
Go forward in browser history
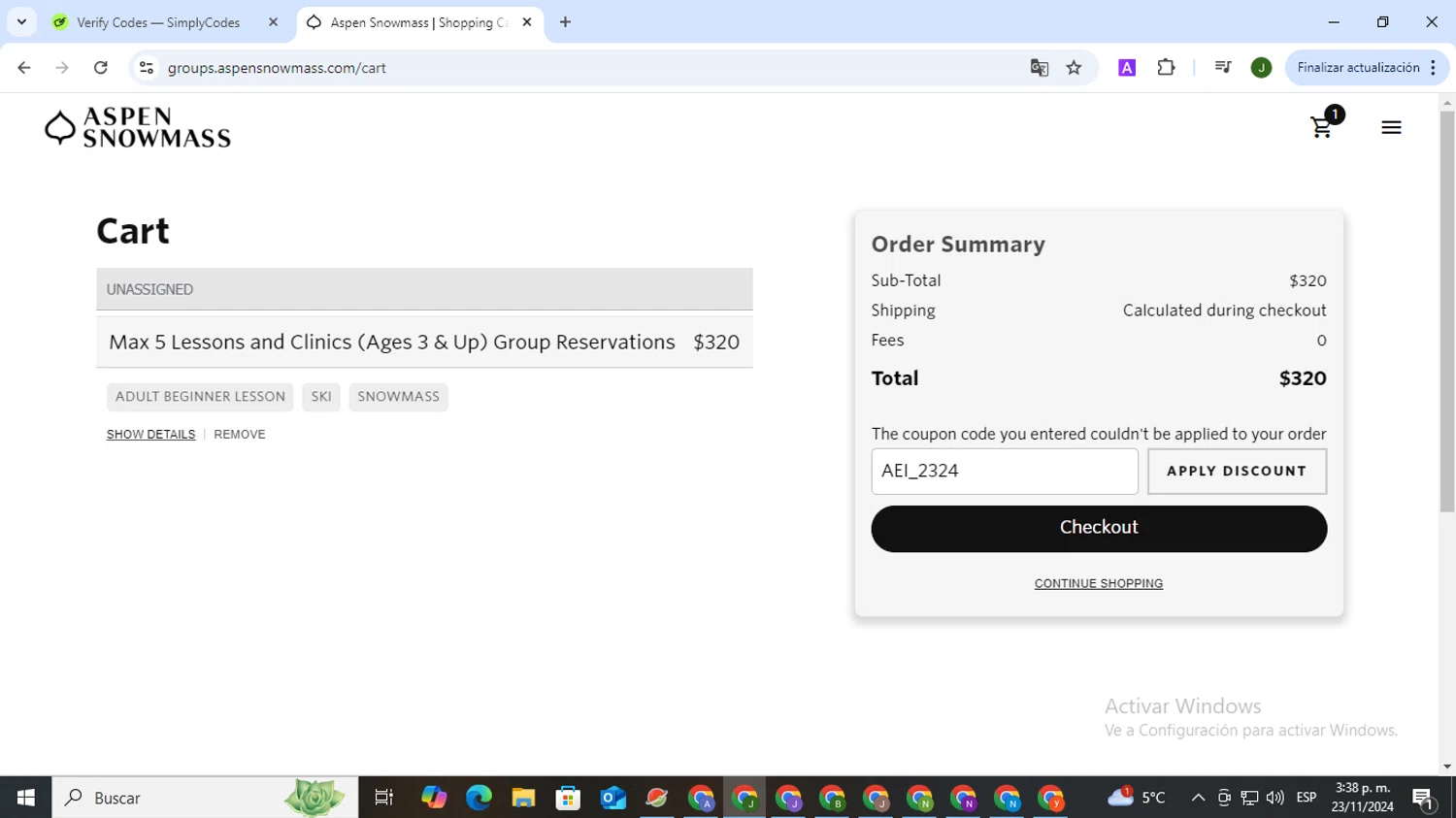click(62, 68)
